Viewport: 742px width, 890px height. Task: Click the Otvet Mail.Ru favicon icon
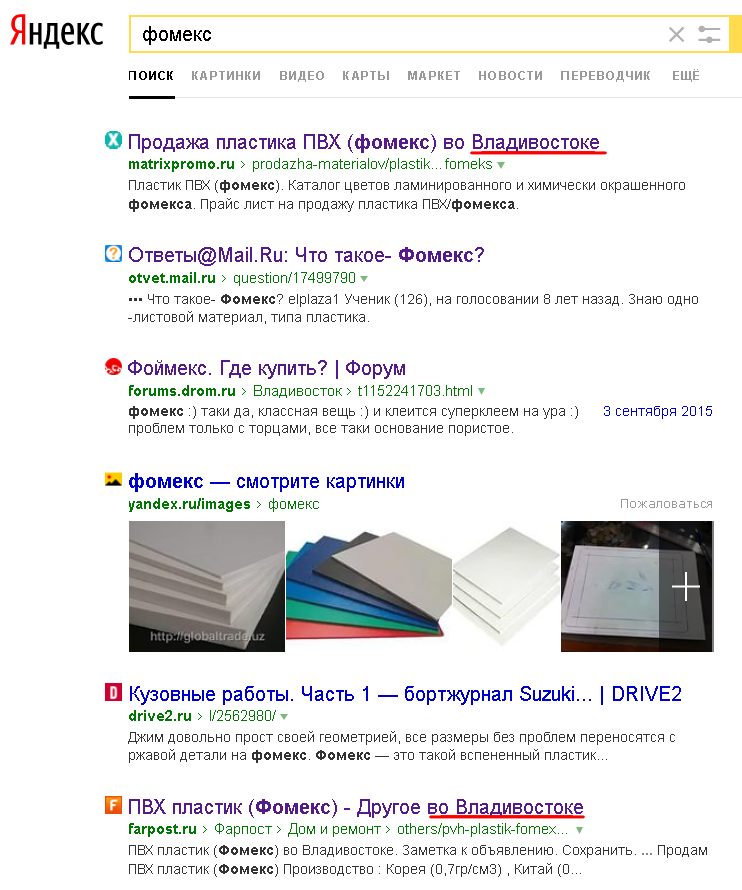(114, 254)
